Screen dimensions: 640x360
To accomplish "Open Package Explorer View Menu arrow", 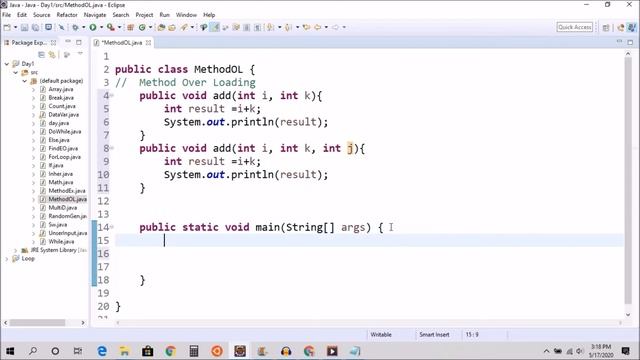I will click(x=80, y=54).
